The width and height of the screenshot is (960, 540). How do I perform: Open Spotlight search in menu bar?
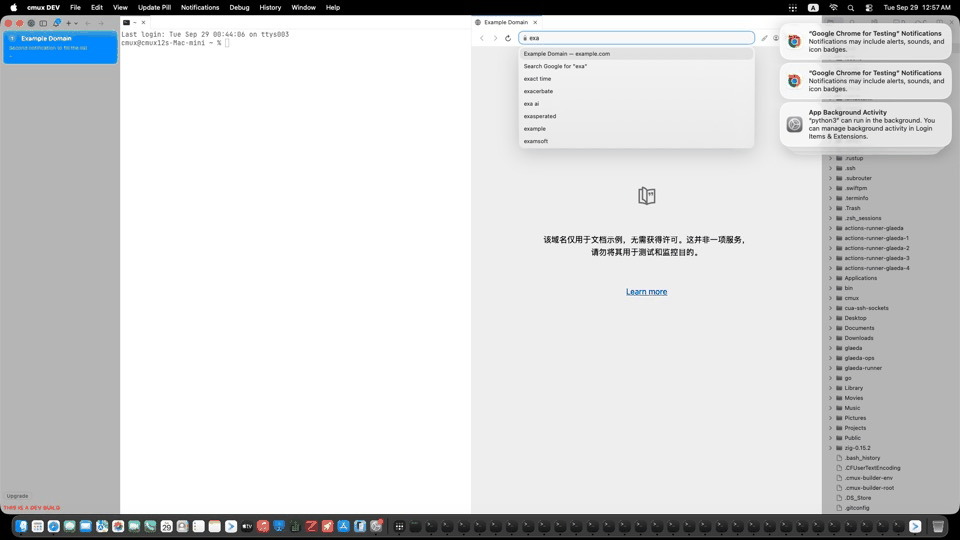click(x=850, y=8)
